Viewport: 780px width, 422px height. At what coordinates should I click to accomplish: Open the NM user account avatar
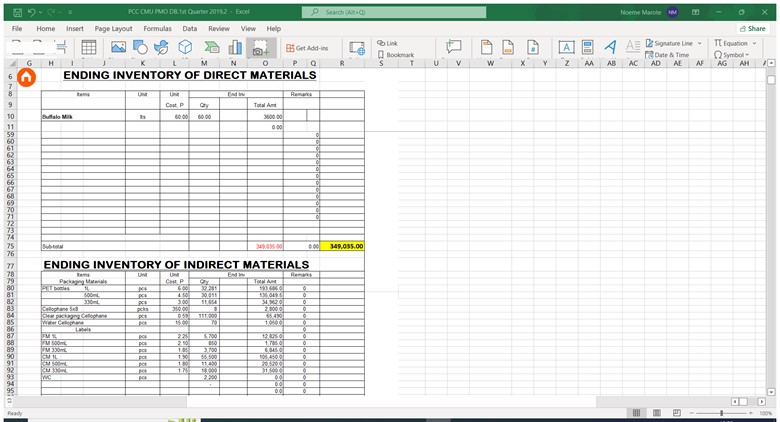pyautogui.click(x=673, y=12)
